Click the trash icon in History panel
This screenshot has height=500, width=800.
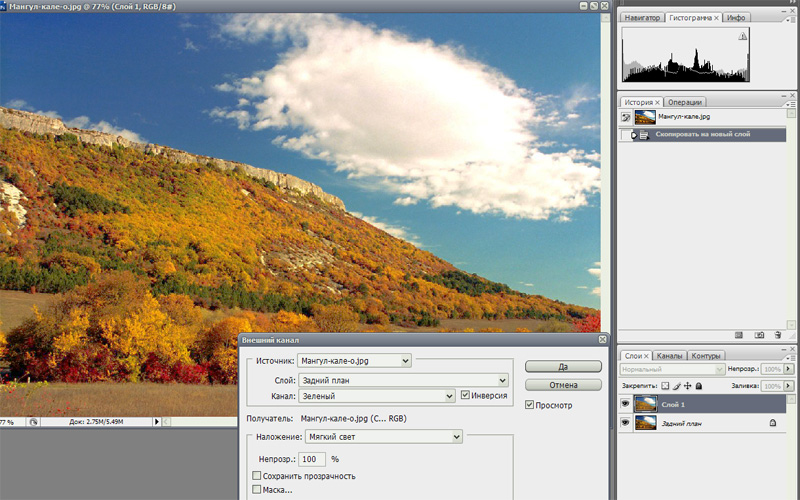pos(779,335)
